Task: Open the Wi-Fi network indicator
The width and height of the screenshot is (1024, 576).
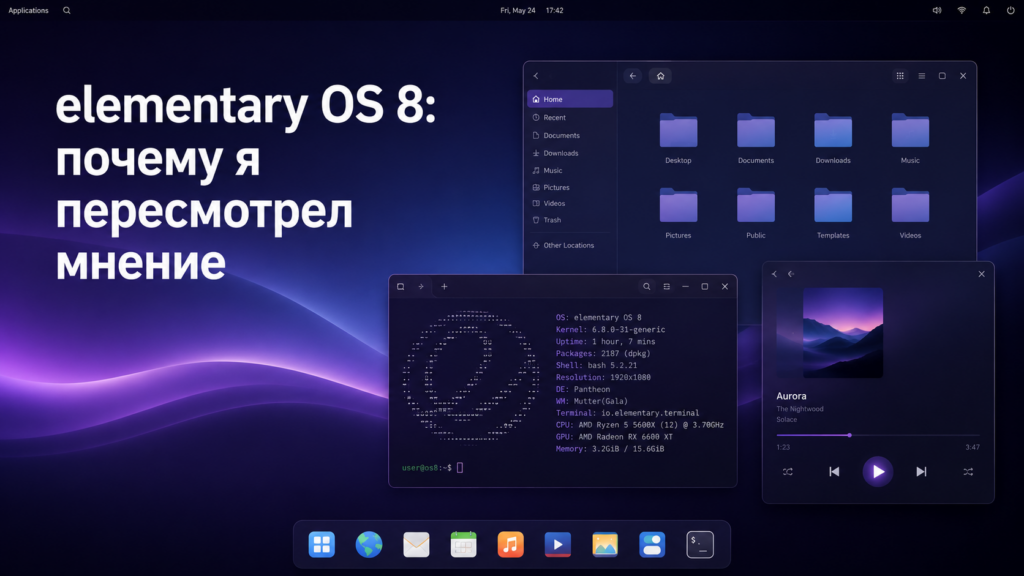Action: coord(961,10)
